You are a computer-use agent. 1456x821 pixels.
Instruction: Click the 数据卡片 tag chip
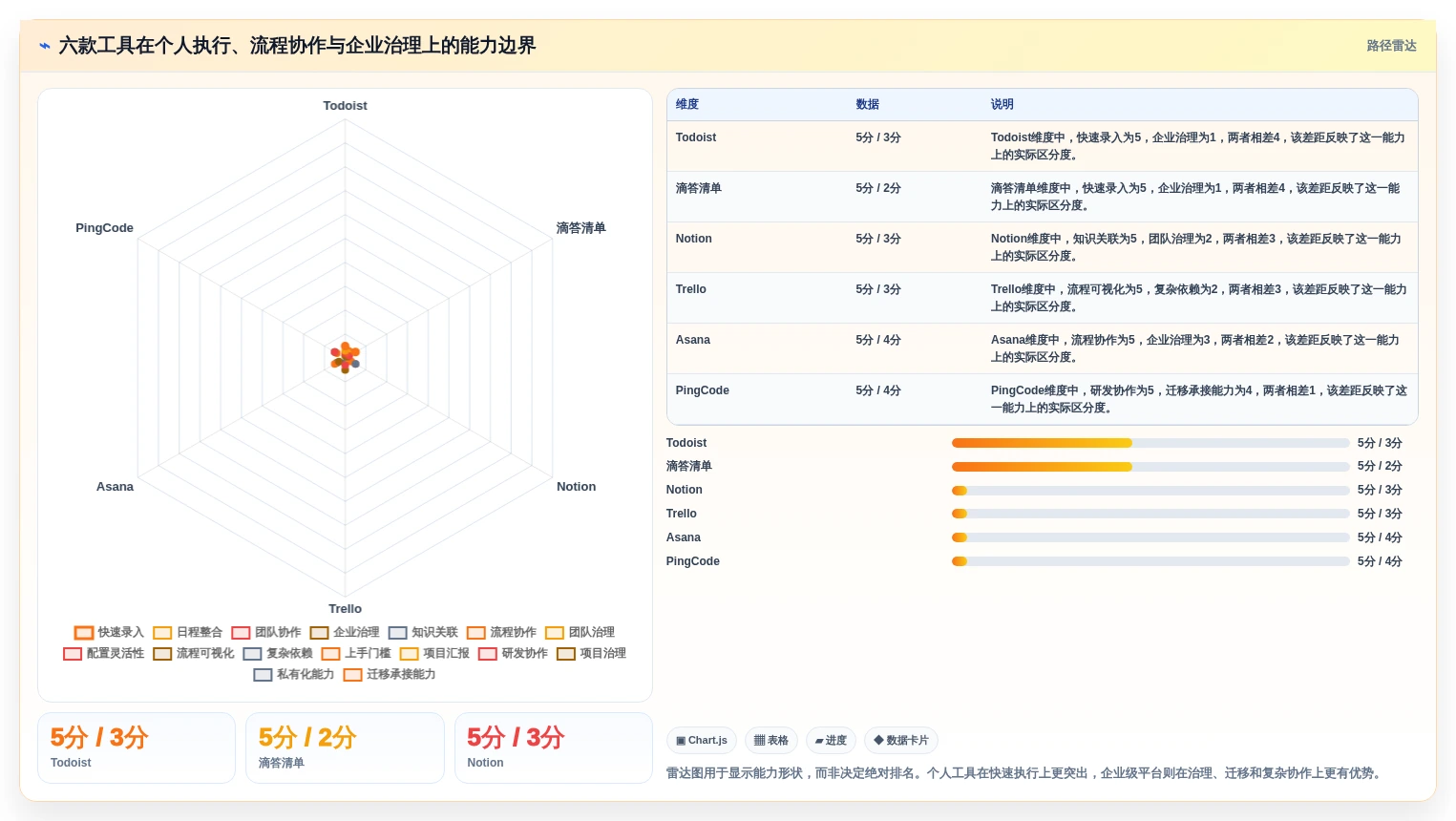(x=901, y=741)
